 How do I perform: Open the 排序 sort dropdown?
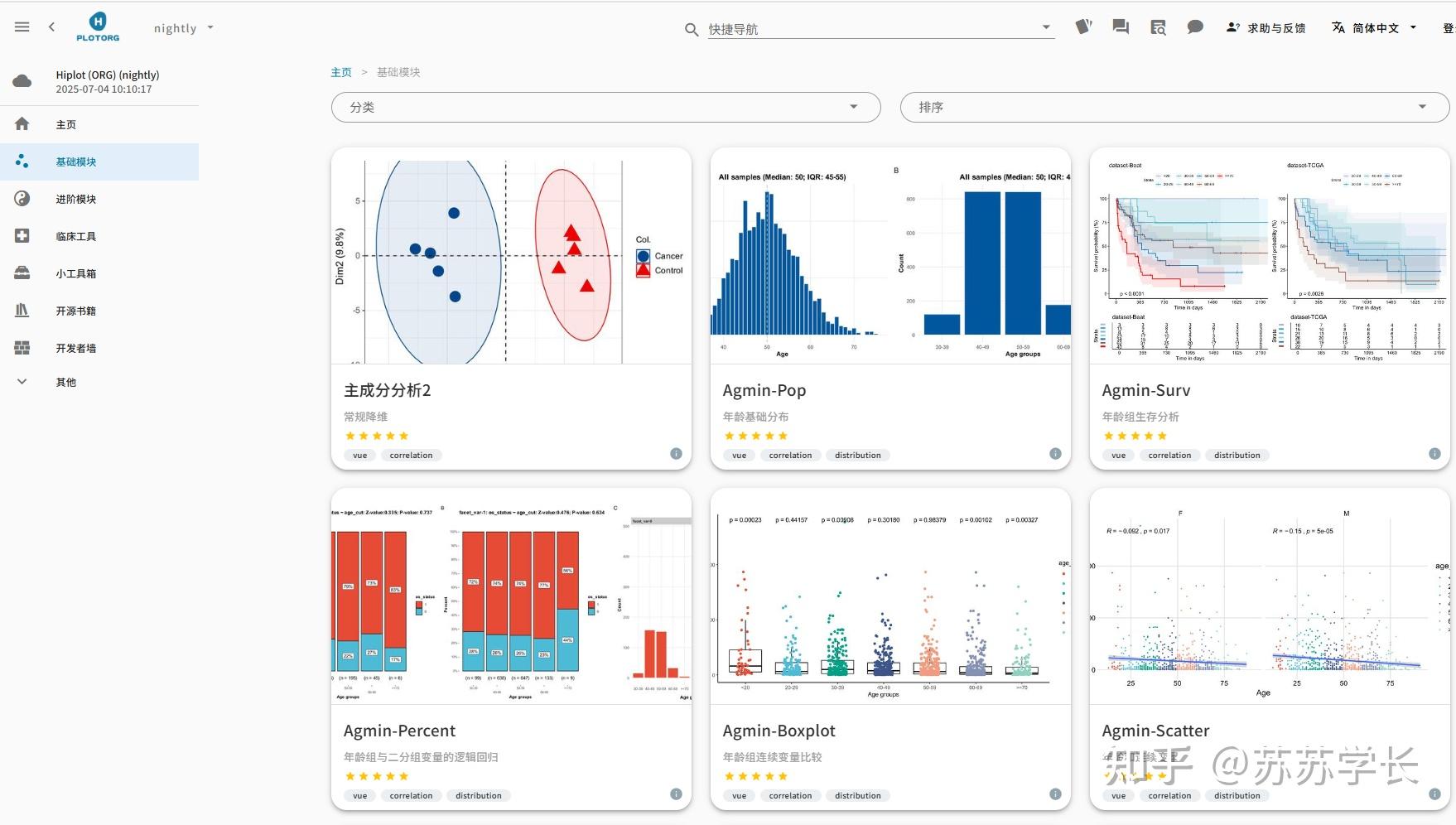[1174, 107]
